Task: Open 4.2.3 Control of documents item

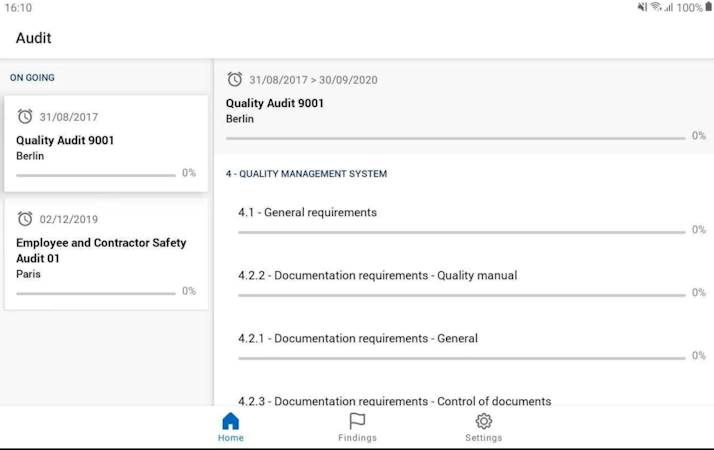Action: [394, 401]
